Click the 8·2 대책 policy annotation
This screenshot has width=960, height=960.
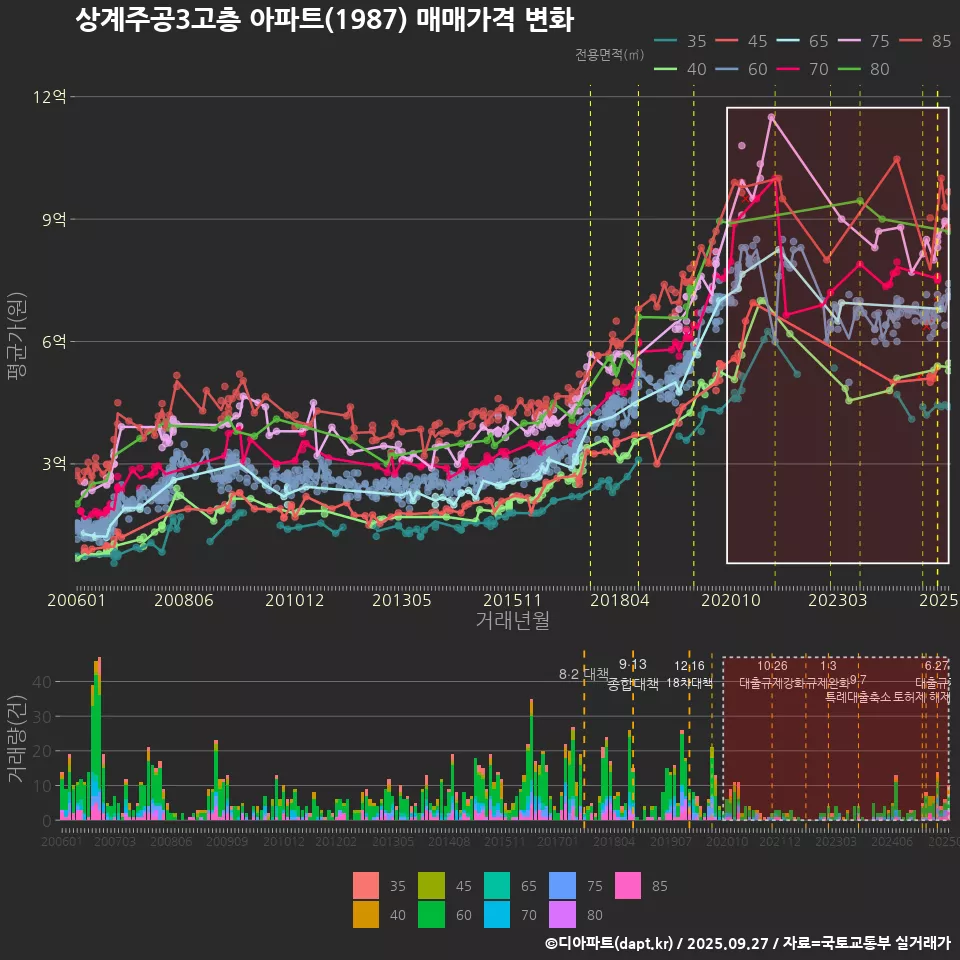pyautogui.click(x=584, y=673)
